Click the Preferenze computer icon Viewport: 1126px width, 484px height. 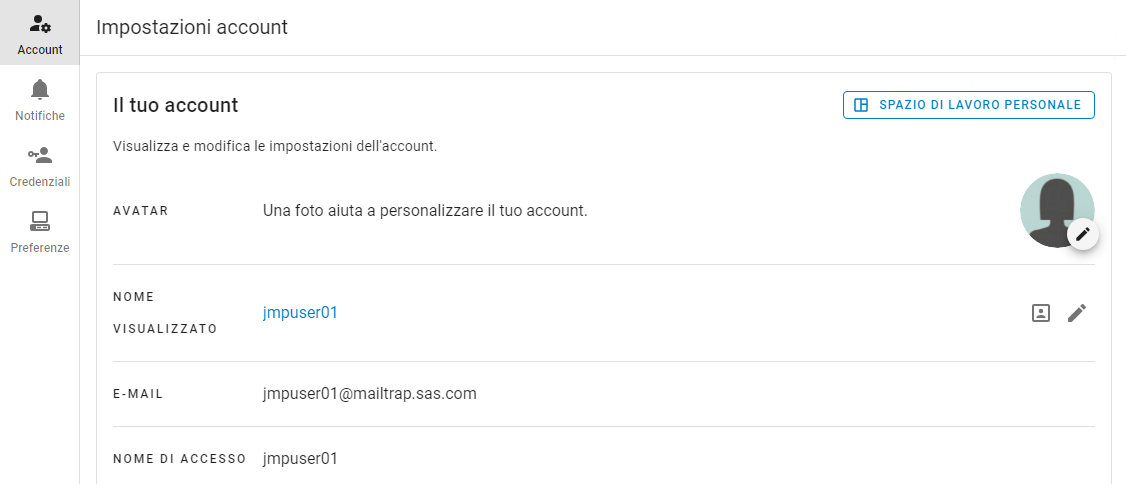click(40, 221)
